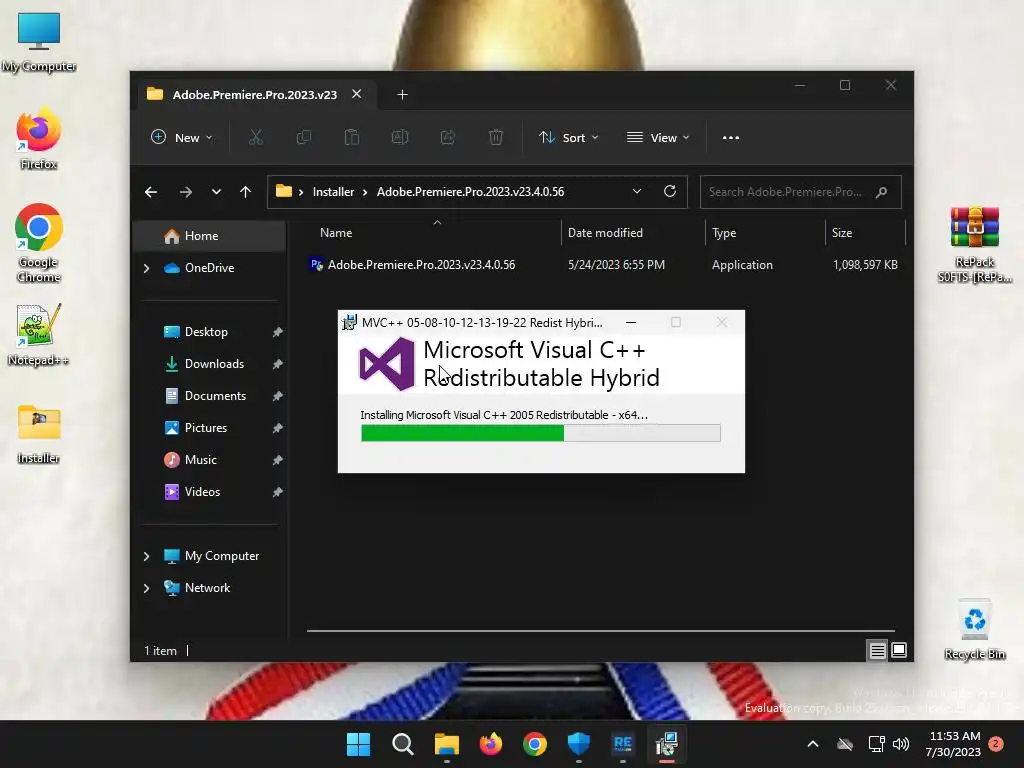Show hidden icons in system tray

click(x=813, y=744)
